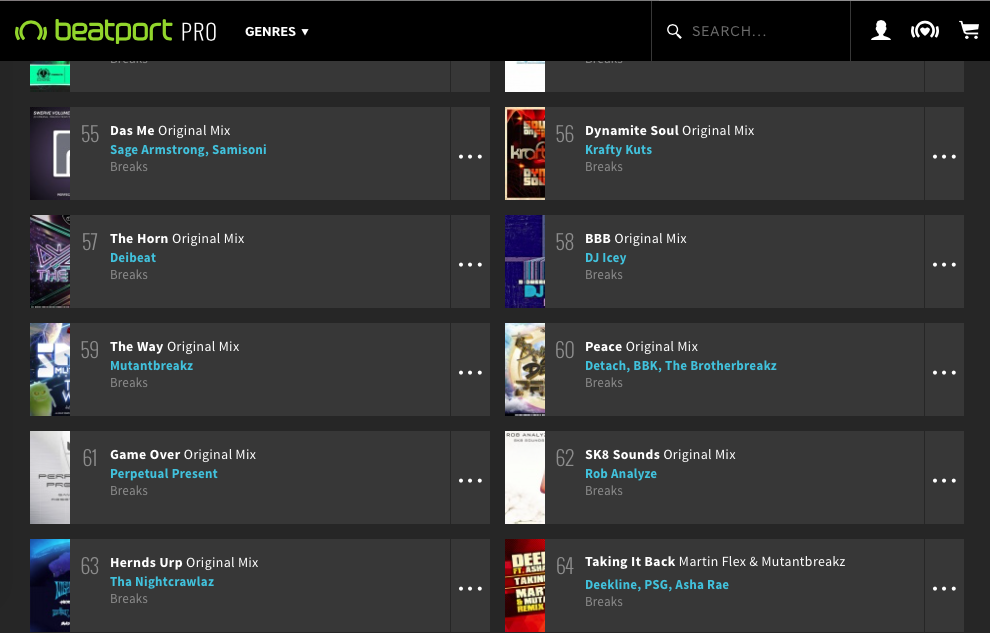Click Breaks genre under Taking It Back

[604, 601]
